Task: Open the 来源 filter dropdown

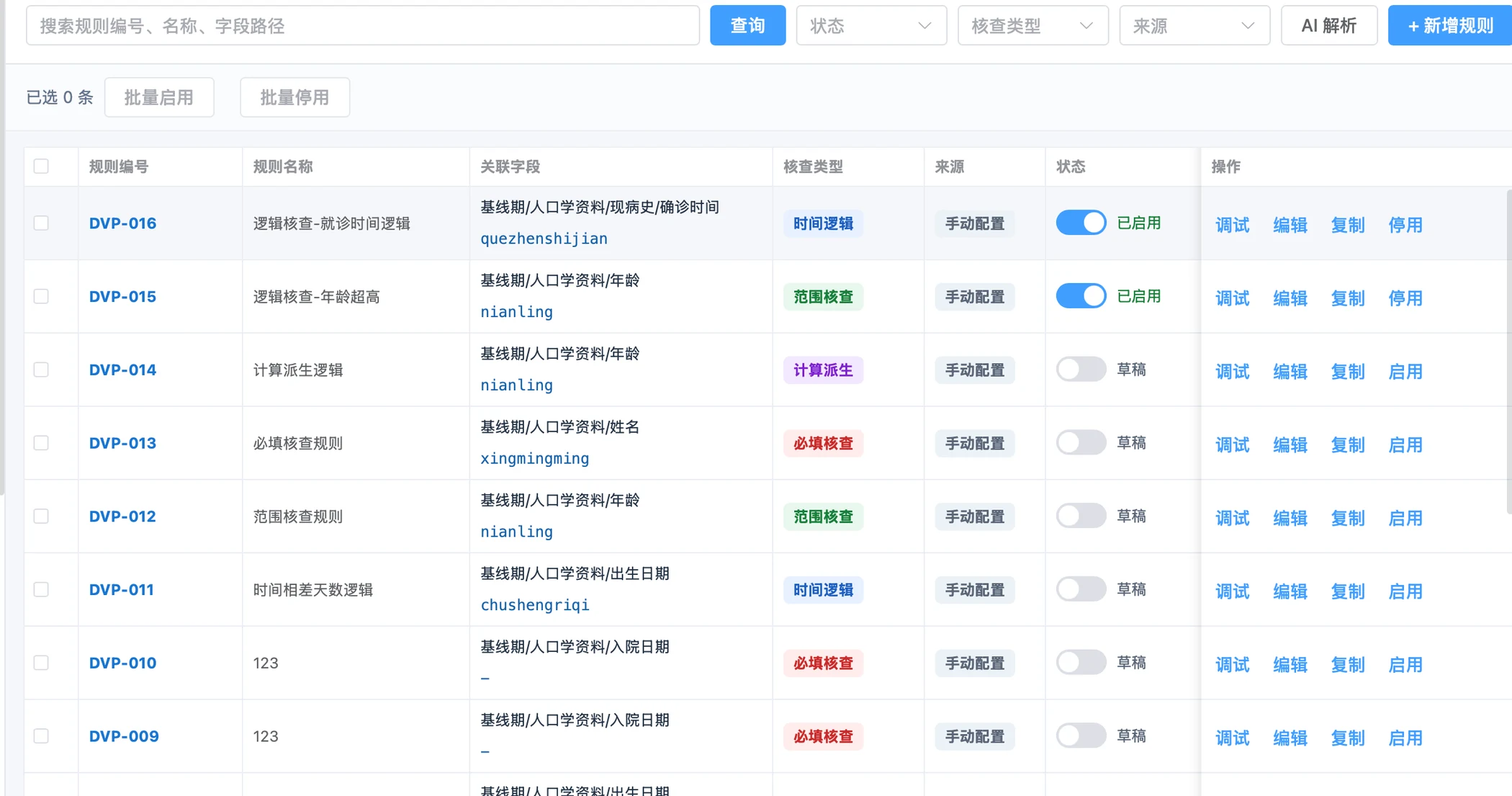Action: pos(1194,26)
